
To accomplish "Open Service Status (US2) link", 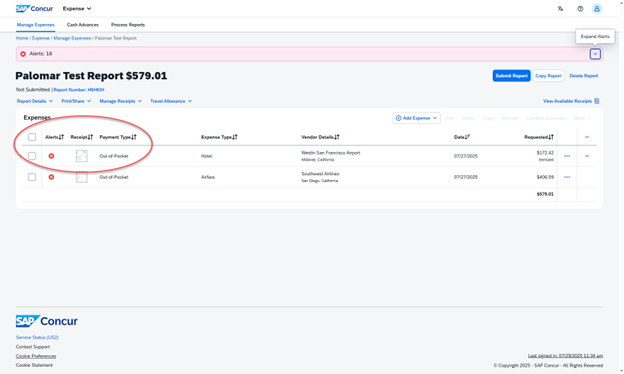I will pyautogui.click(x=37, y=337).
